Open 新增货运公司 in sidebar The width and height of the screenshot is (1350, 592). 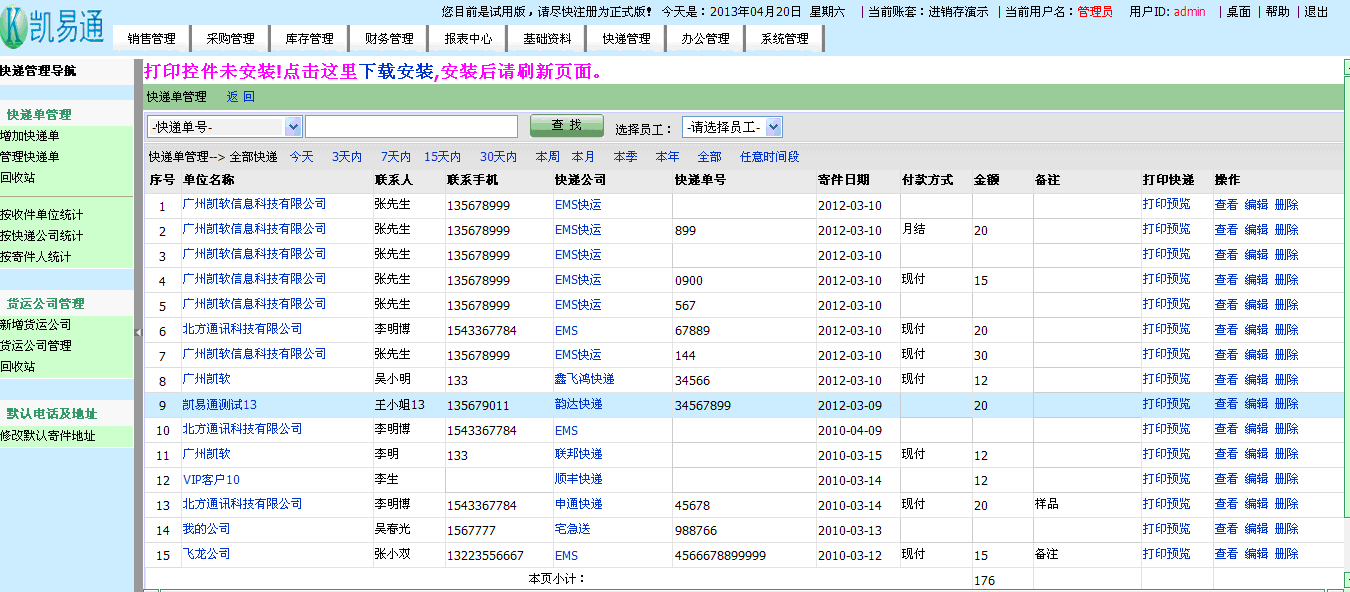click(36, 325)
